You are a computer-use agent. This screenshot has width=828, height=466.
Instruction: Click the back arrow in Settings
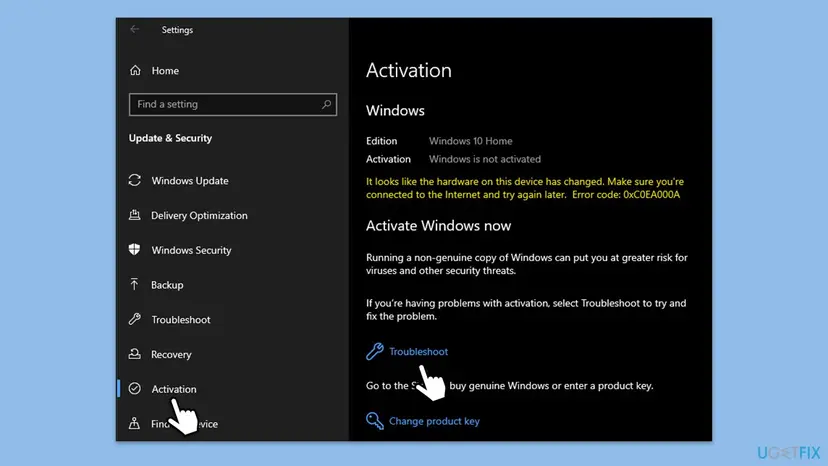coord(134,30)
